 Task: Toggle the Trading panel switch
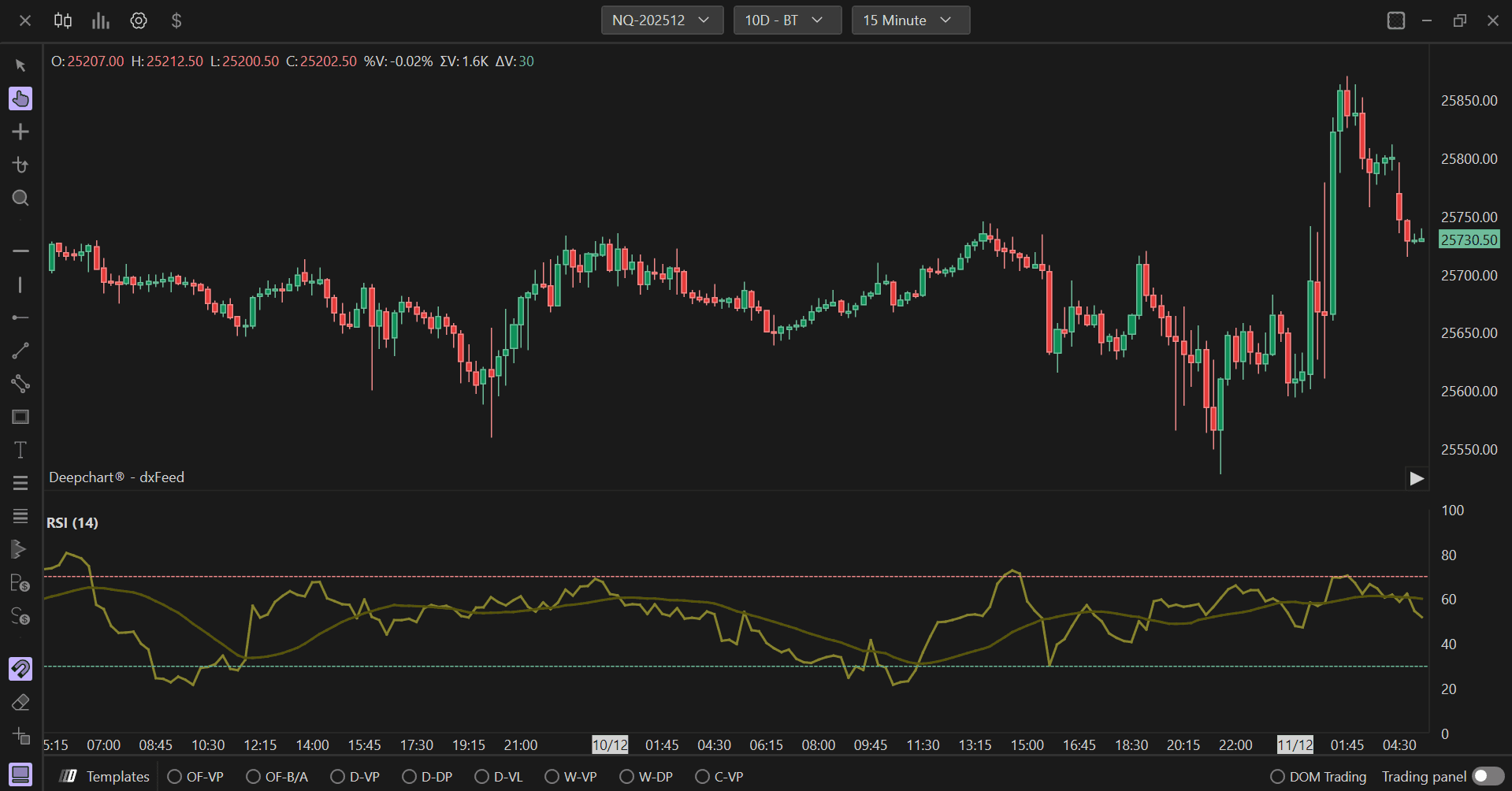(1488, 776)
